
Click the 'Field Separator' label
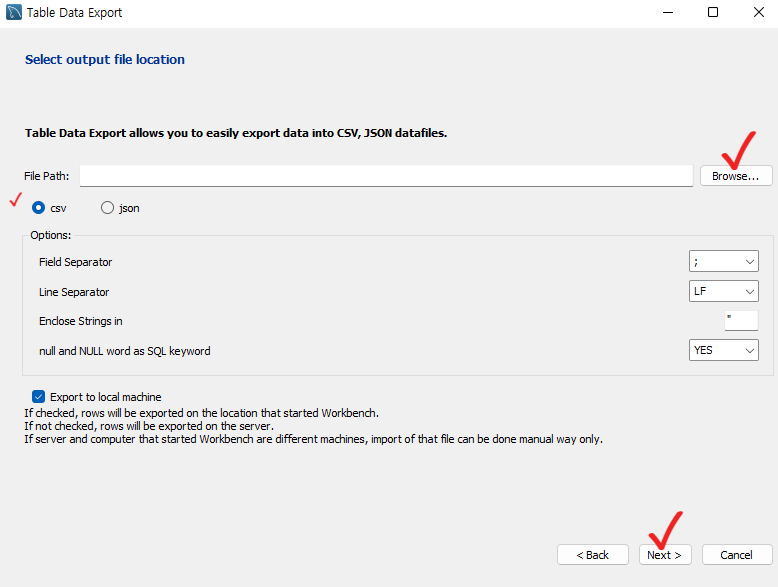(x=75, y=262)
